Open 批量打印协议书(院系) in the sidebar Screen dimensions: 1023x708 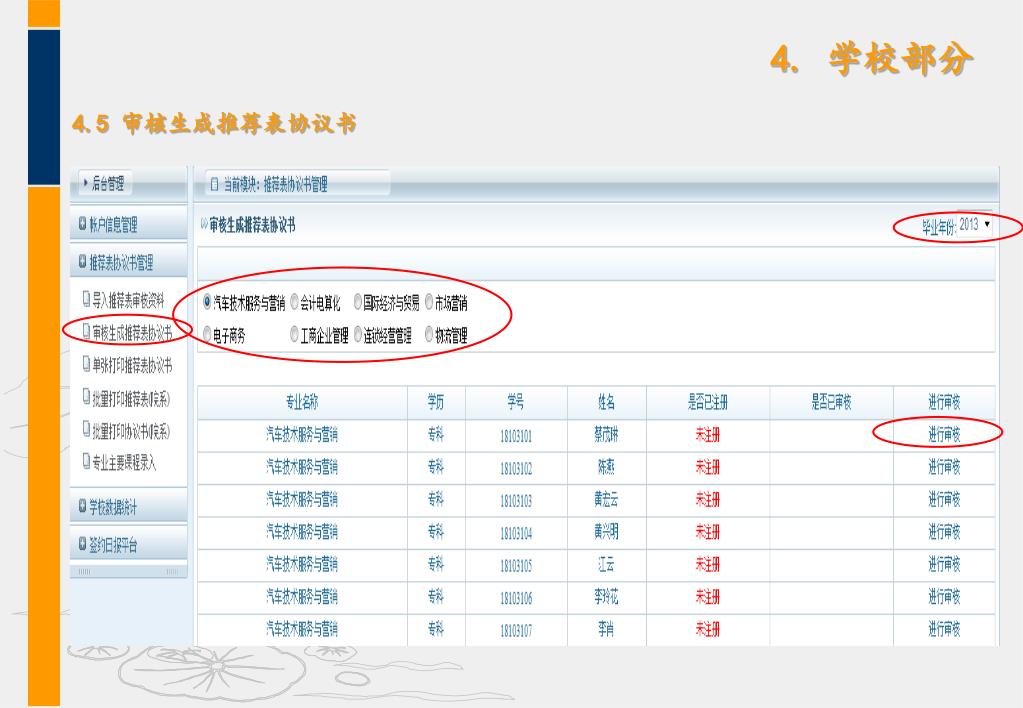click(131, 430)
